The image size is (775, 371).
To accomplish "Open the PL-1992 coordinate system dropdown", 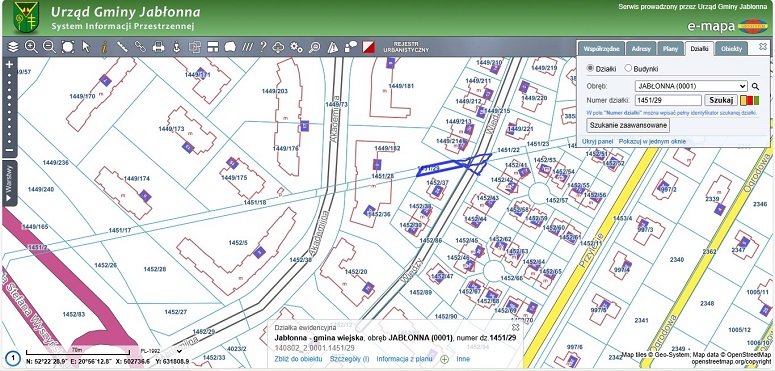I will [x=162, y=351].
